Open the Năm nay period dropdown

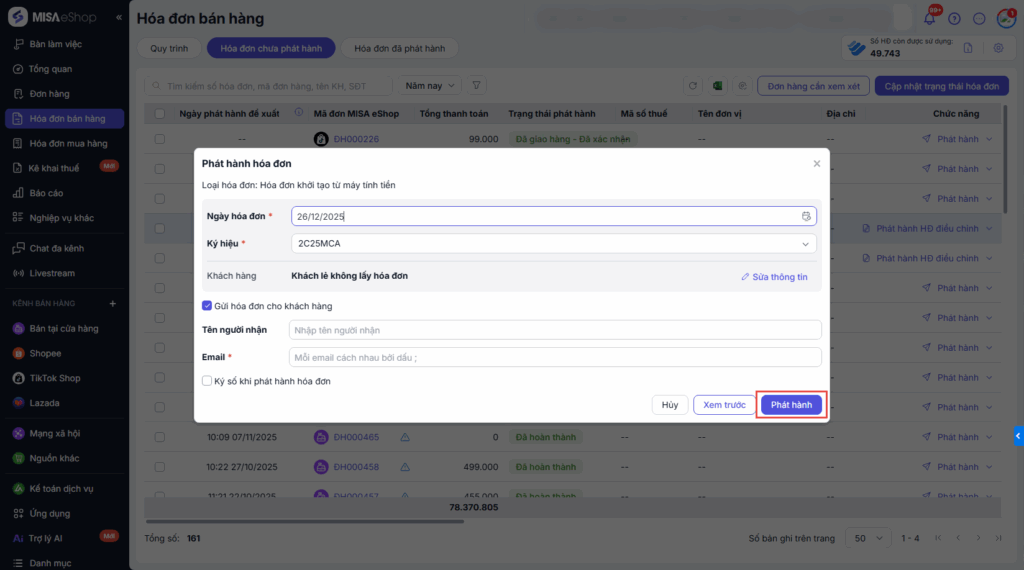[x=431, y=86]
